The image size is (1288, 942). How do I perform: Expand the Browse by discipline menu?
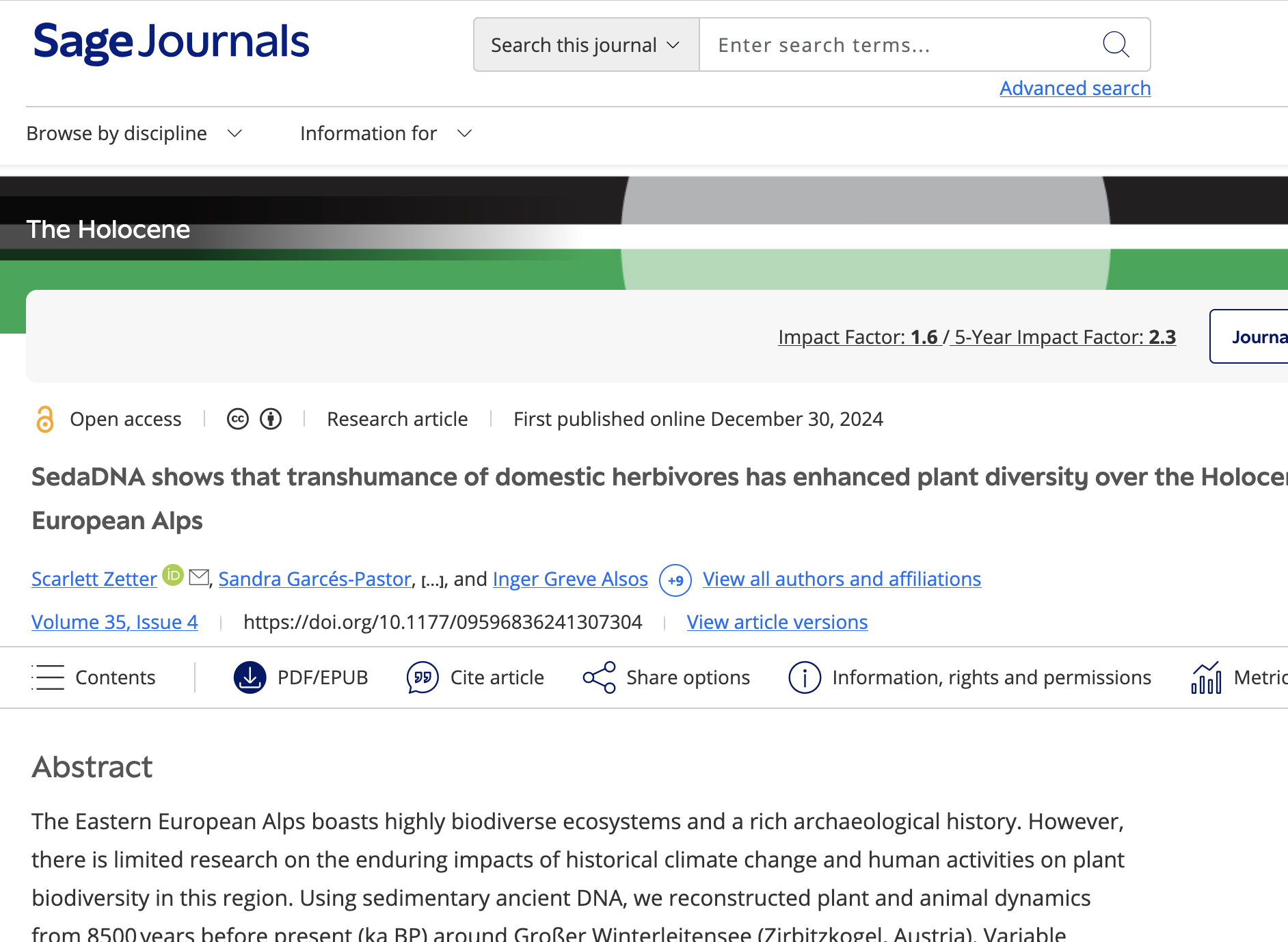[135, 133]
